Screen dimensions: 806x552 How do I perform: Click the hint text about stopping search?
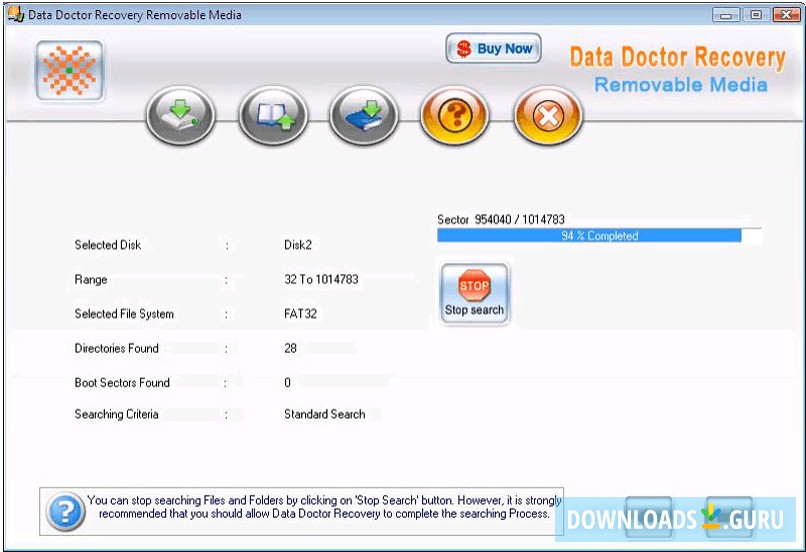(x=324, y=507)
